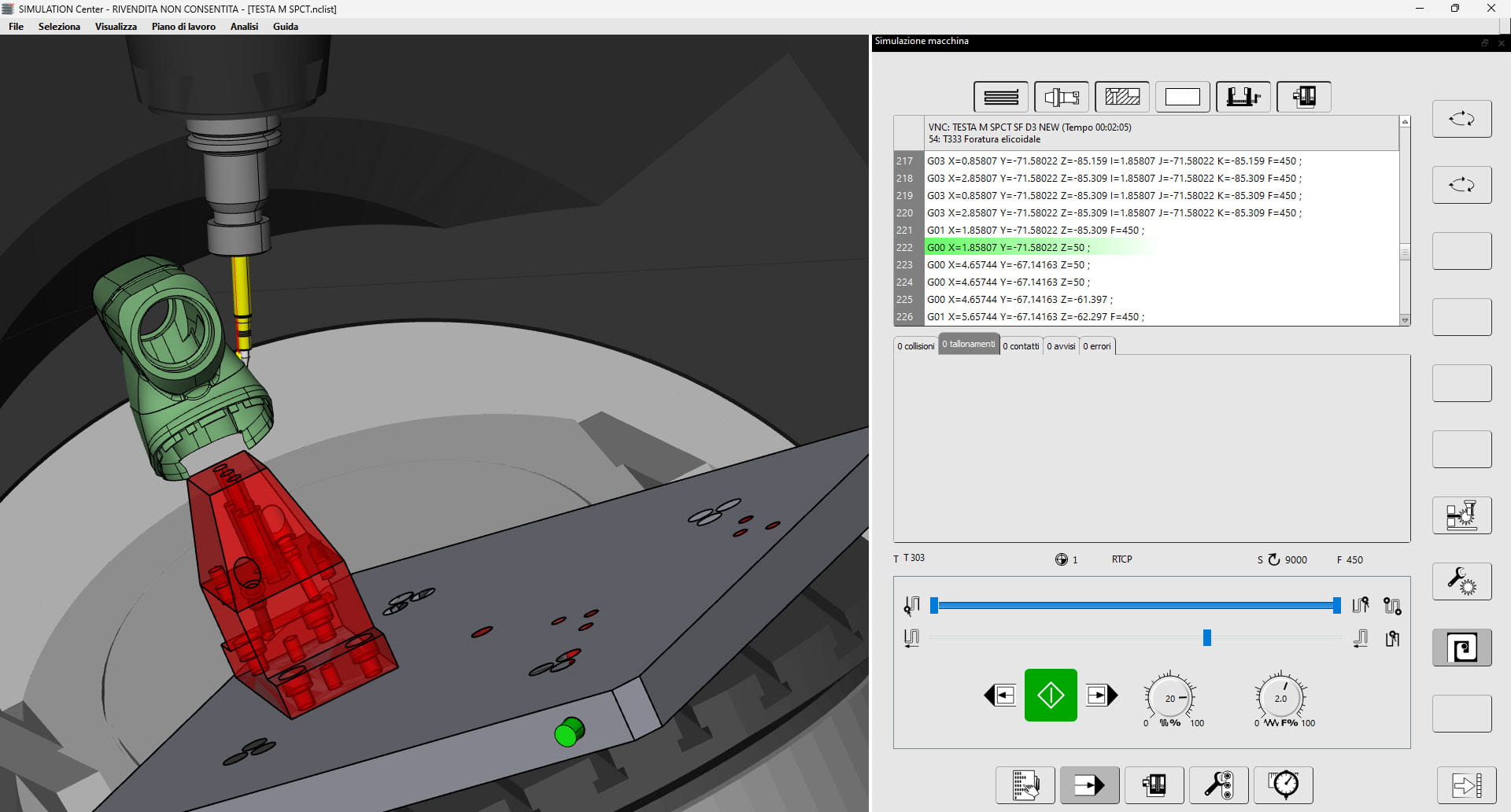The height and width of the screenshot is (812, 1511).
Task: Select NC line 221 G01 block
Action: point(1146,230)
